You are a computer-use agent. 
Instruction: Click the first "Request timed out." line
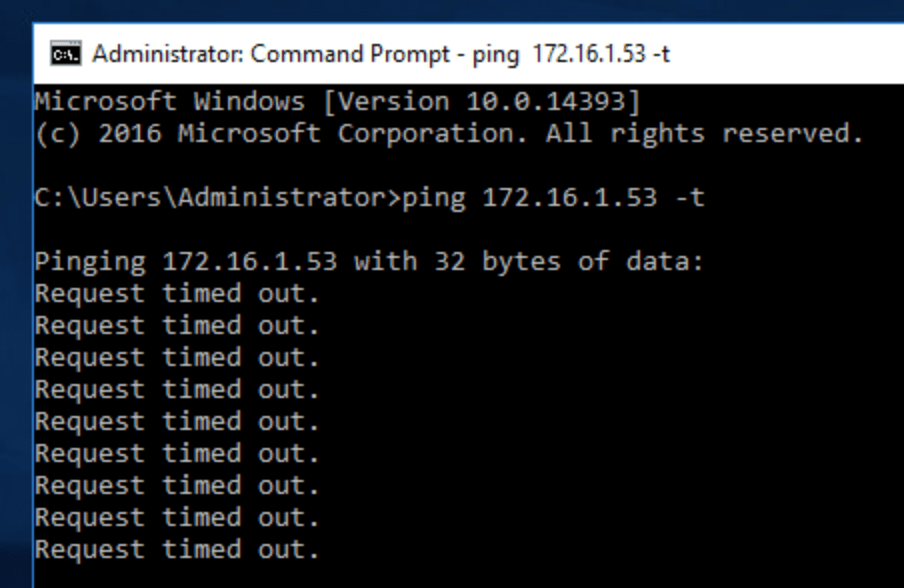click(177, 294)
